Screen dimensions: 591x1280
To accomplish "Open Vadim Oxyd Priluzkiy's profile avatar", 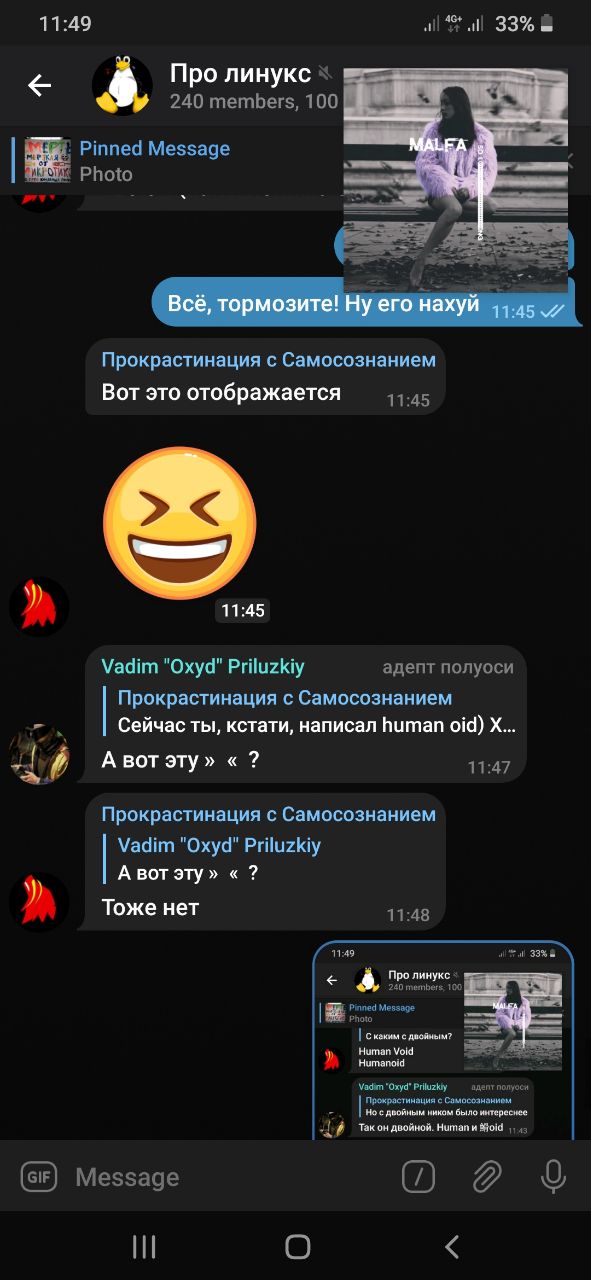I will pos(39,754).
